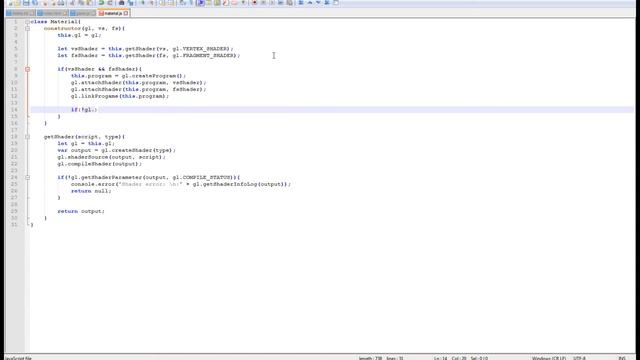Click the Paste toolbar icon
The width and height of the screenshot is (640, 360).
click(90, 3)
